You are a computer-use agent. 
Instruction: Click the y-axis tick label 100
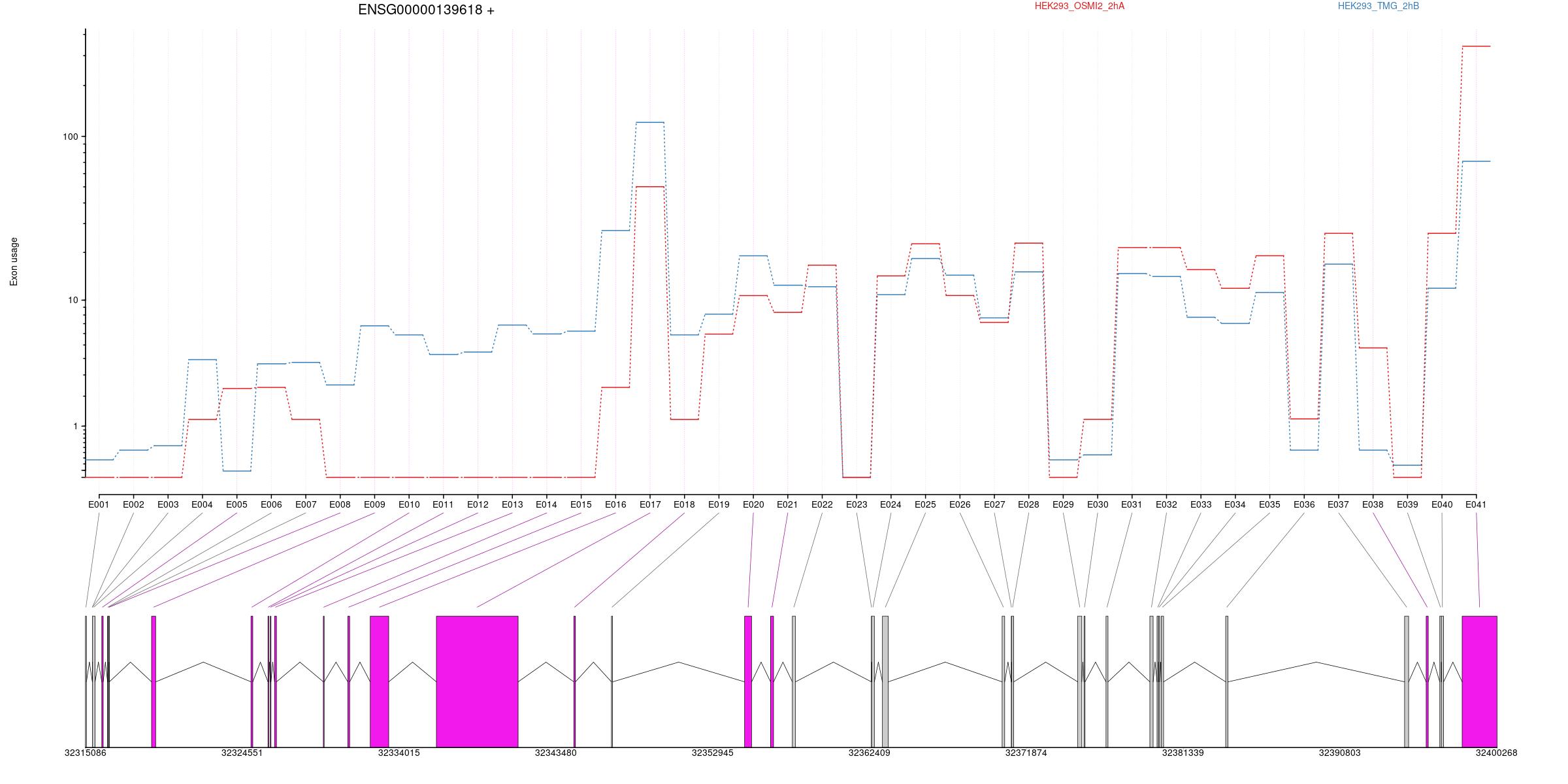coord(69,137)
